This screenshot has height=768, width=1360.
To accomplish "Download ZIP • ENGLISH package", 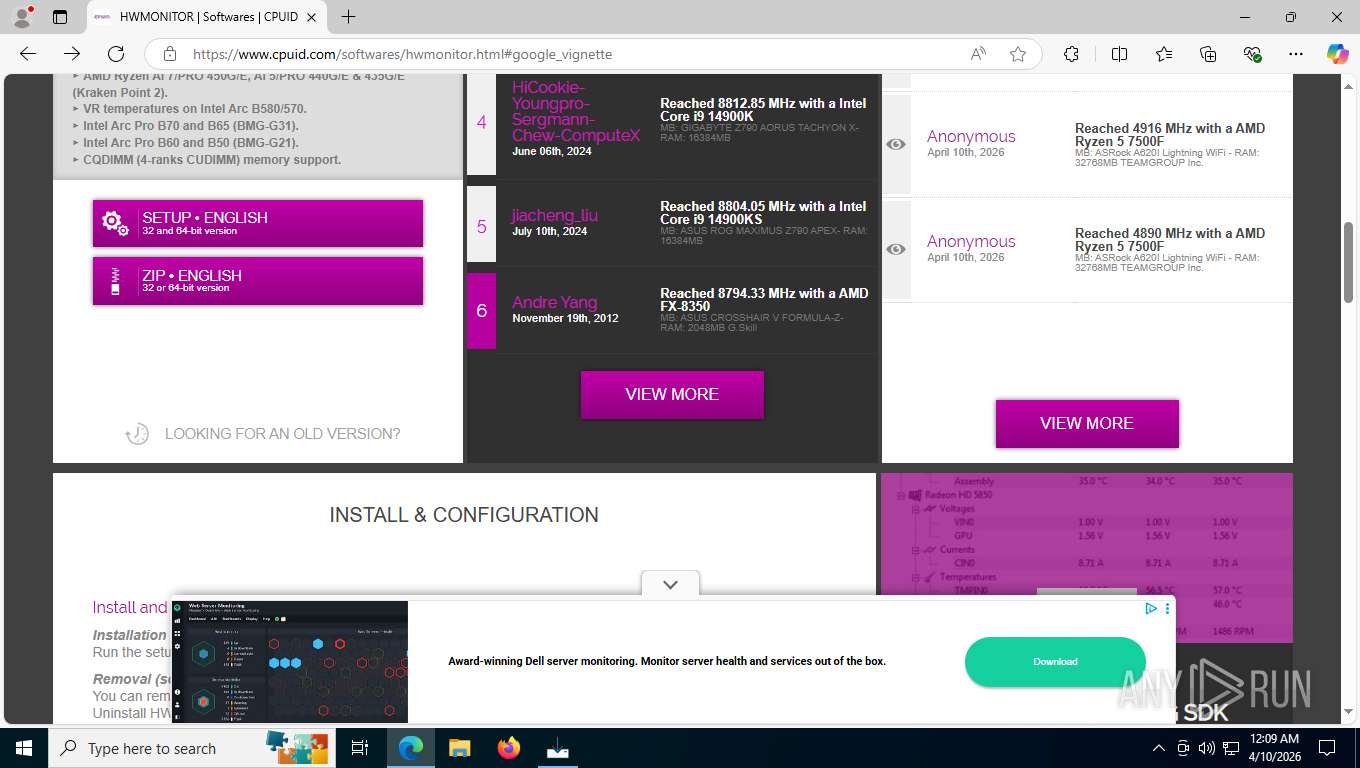I will pyautogui.click(x=258, y=281).
